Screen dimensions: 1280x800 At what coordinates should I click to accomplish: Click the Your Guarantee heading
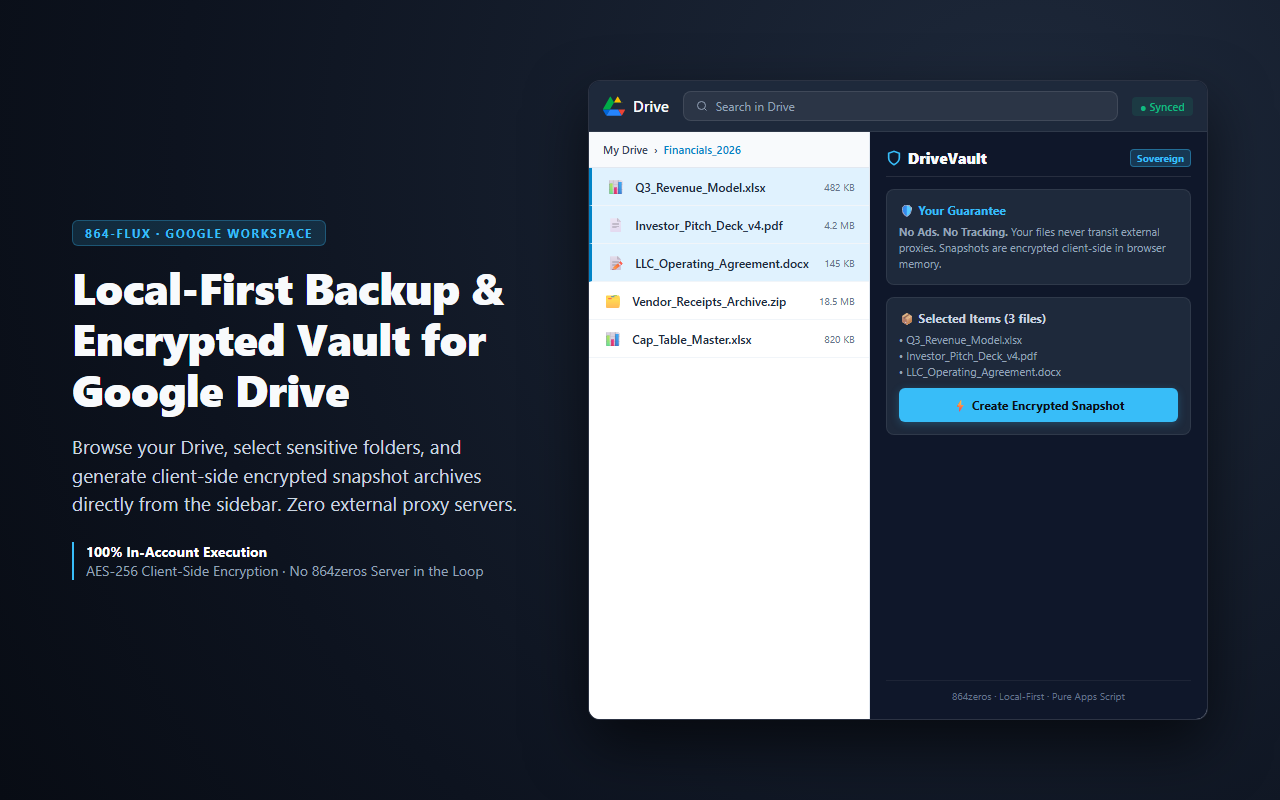click(962, 211)
